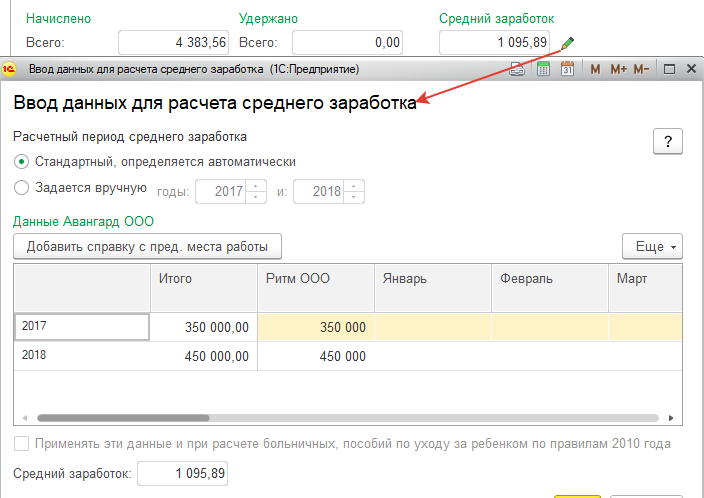Click the M- memory subtract button

(x=641, y=69)
